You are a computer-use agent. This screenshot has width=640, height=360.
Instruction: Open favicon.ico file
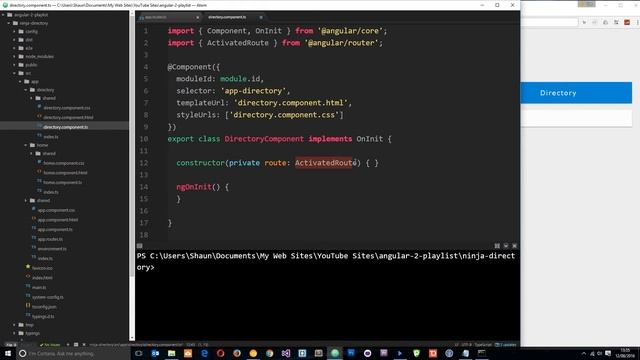coord(42,268)
